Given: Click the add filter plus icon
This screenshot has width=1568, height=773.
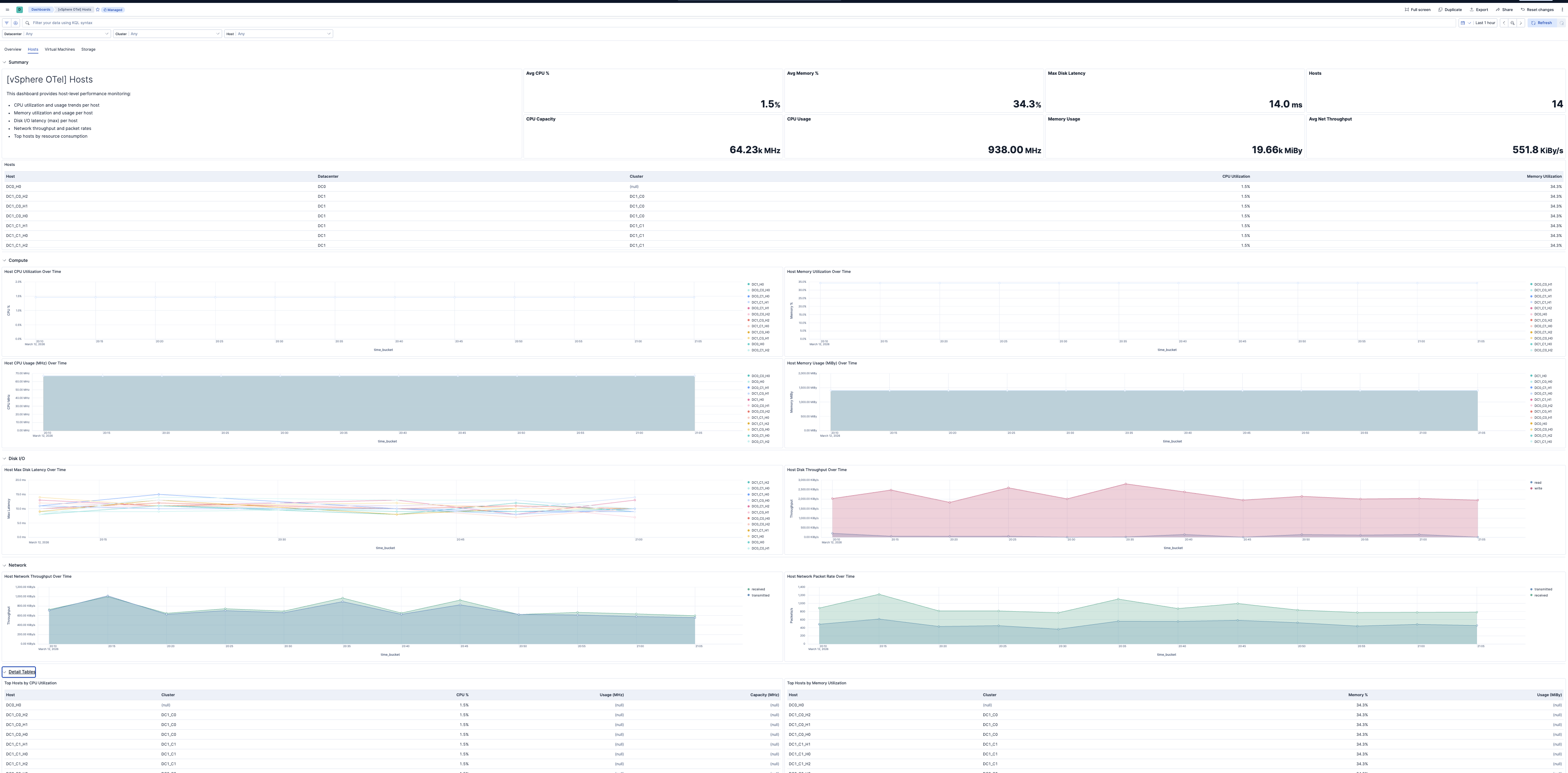Looking at the screenshot, I should [15, 22].
